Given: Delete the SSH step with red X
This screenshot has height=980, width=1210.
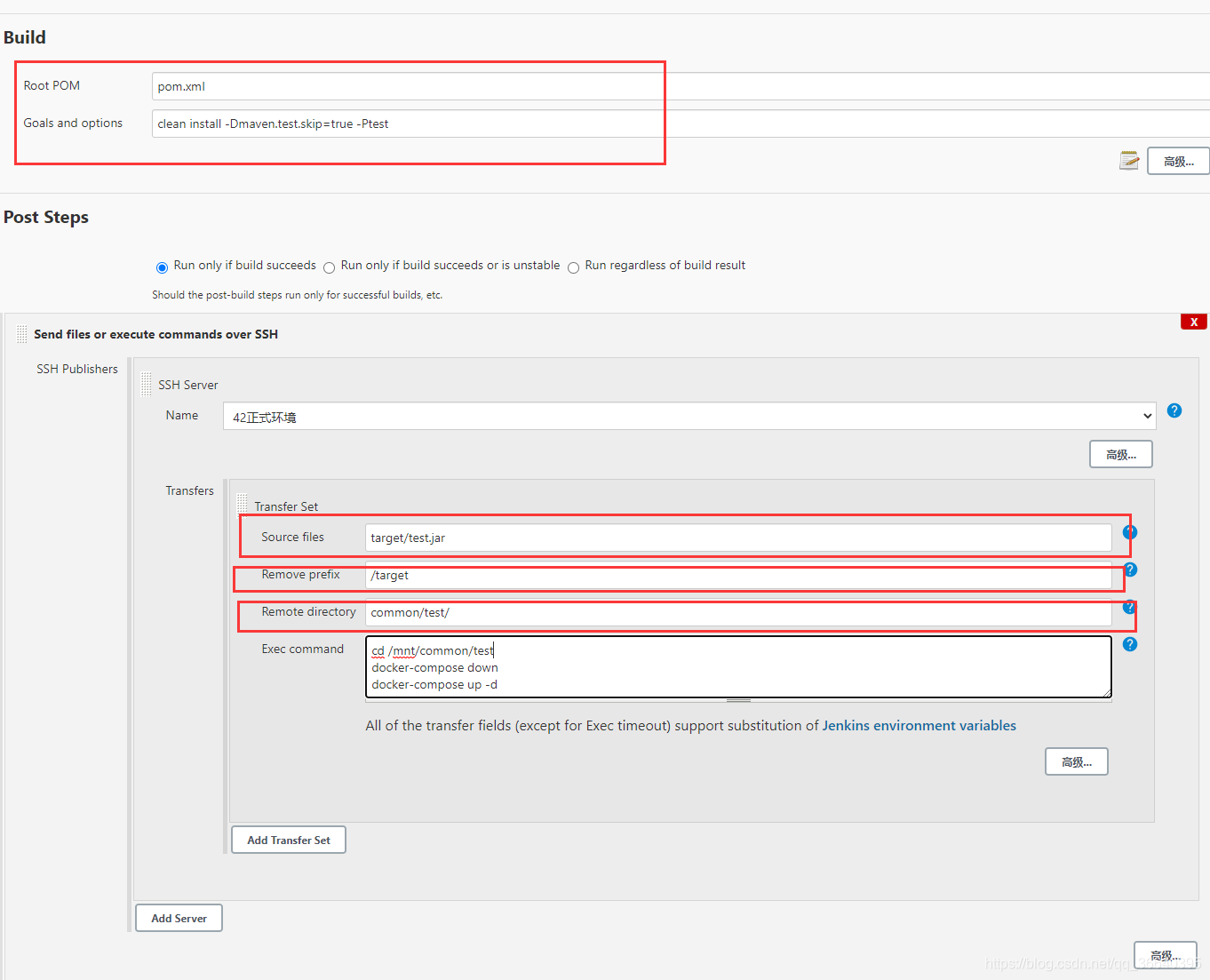Looking at the screenshot, I should (x=1194, y=322).
